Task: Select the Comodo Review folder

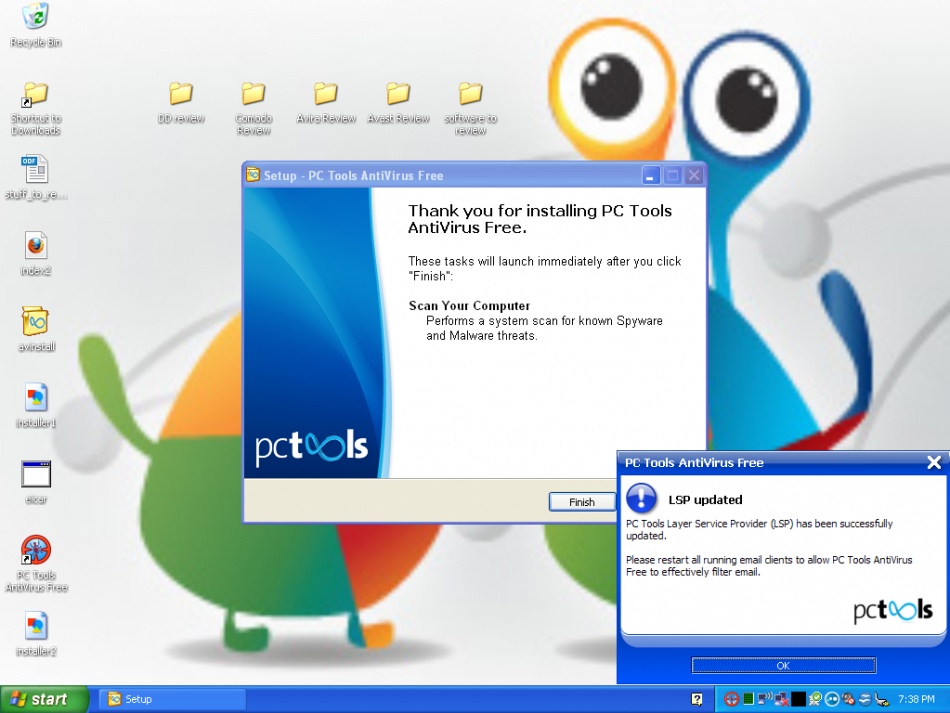Action: point(253,108)
